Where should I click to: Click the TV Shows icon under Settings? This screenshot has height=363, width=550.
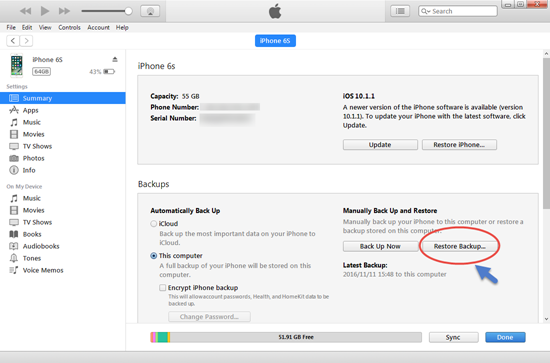(14, 146)
